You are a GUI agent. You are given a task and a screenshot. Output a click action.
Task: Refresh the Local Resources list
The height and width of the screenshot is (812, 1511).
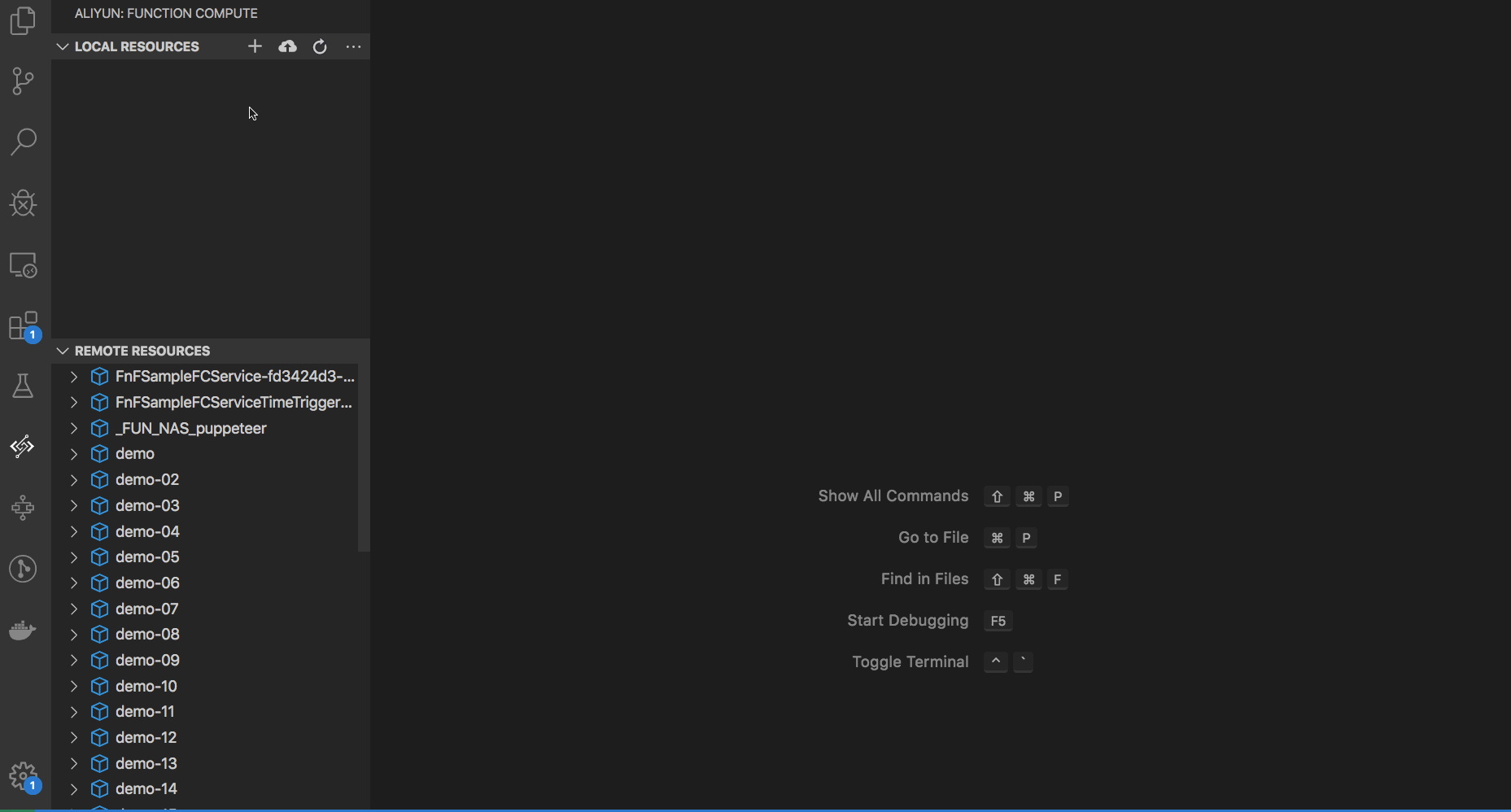(320, 46)
